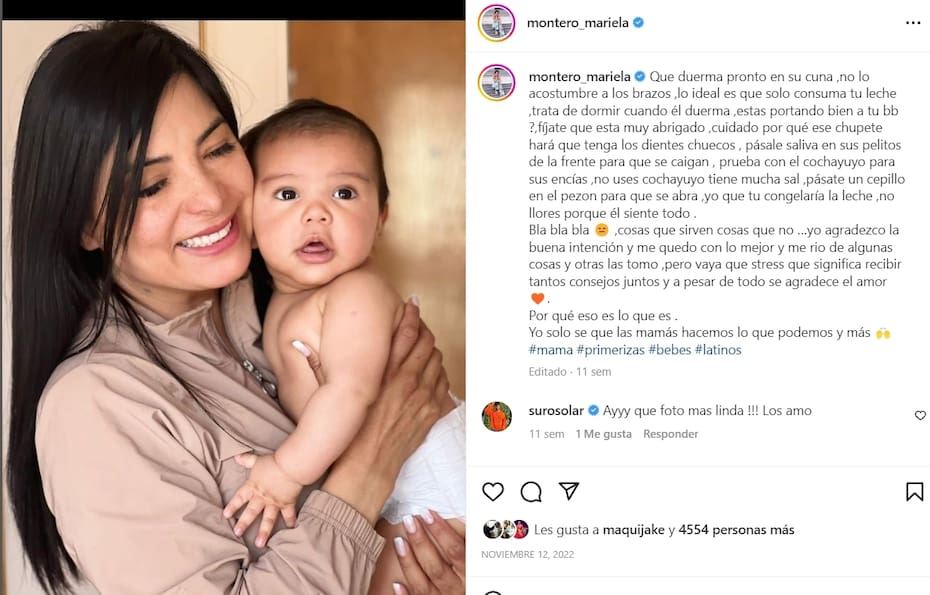Like the surosolar comment heart

[920, 415]
